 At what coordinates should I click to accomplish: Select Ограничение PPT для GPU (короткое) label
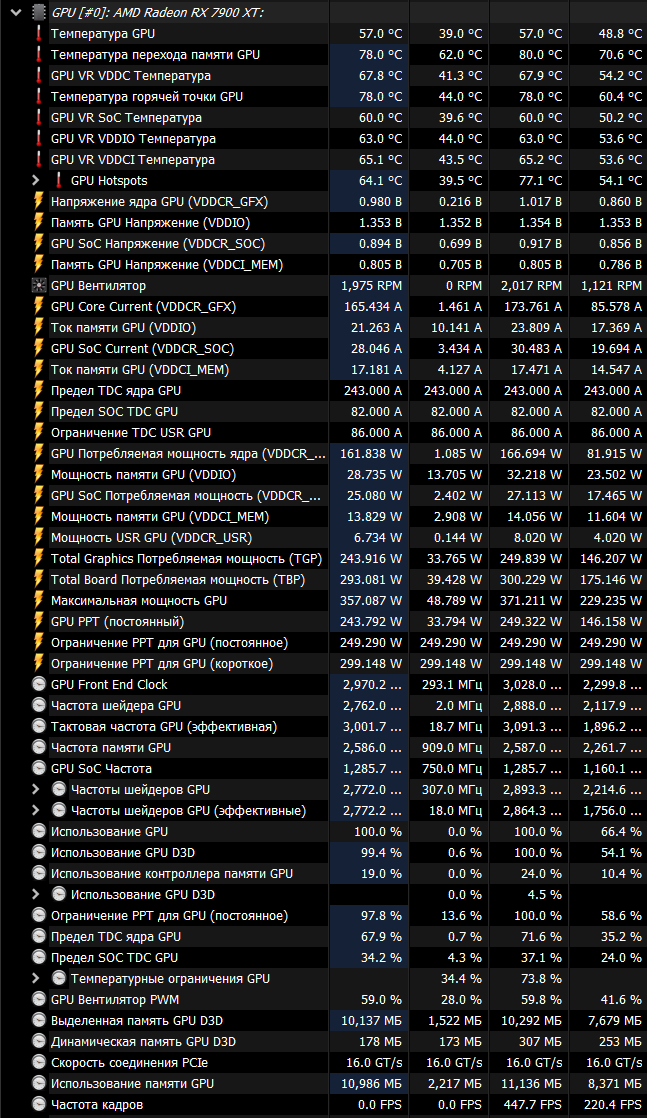[x=162, y=664]
